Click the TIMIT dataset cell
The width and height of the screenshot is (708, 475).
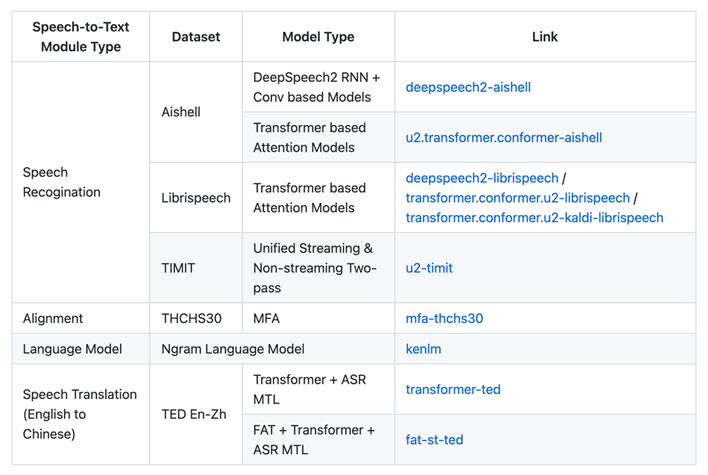[x=178, y=268]
